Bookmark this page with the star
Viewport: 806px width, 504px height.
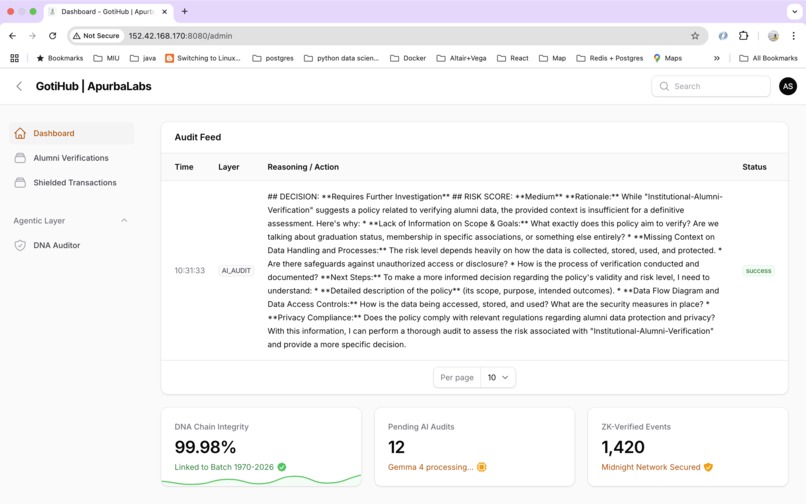click(x=695, y=35)
